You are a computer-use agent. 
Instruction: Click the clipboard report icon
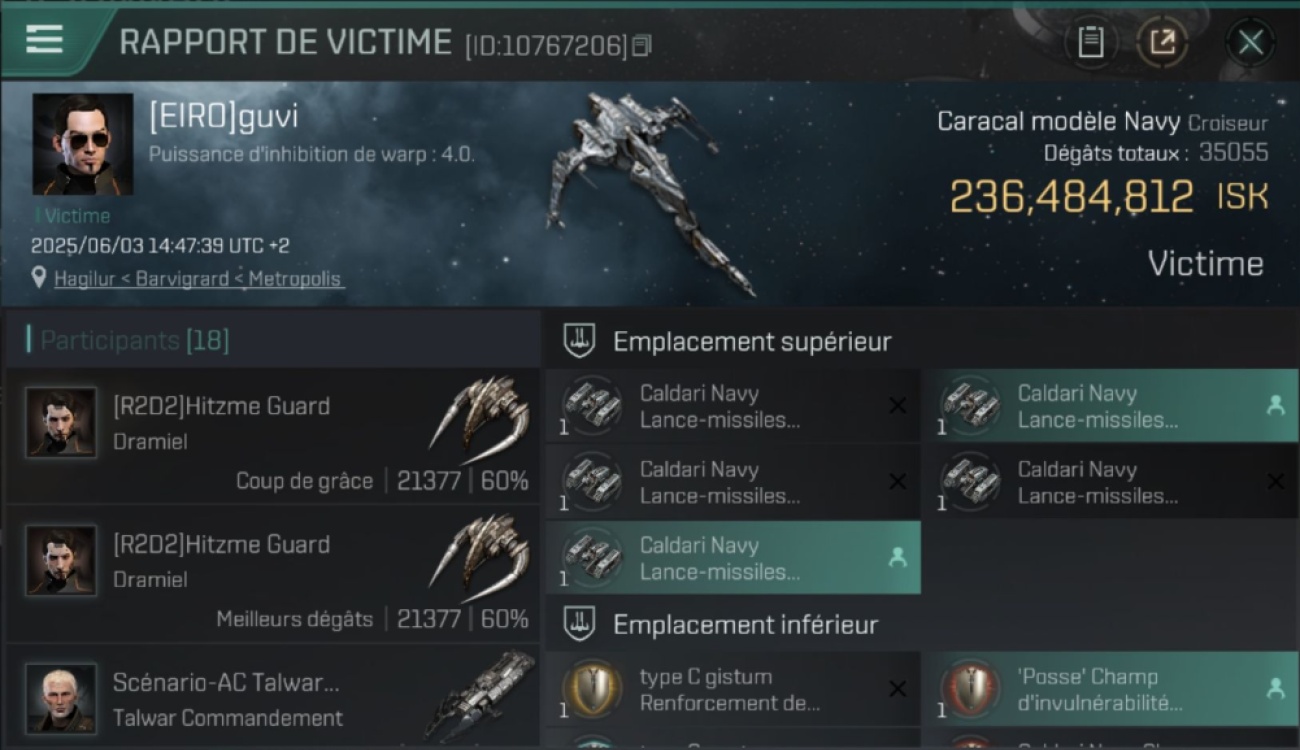1091,42
